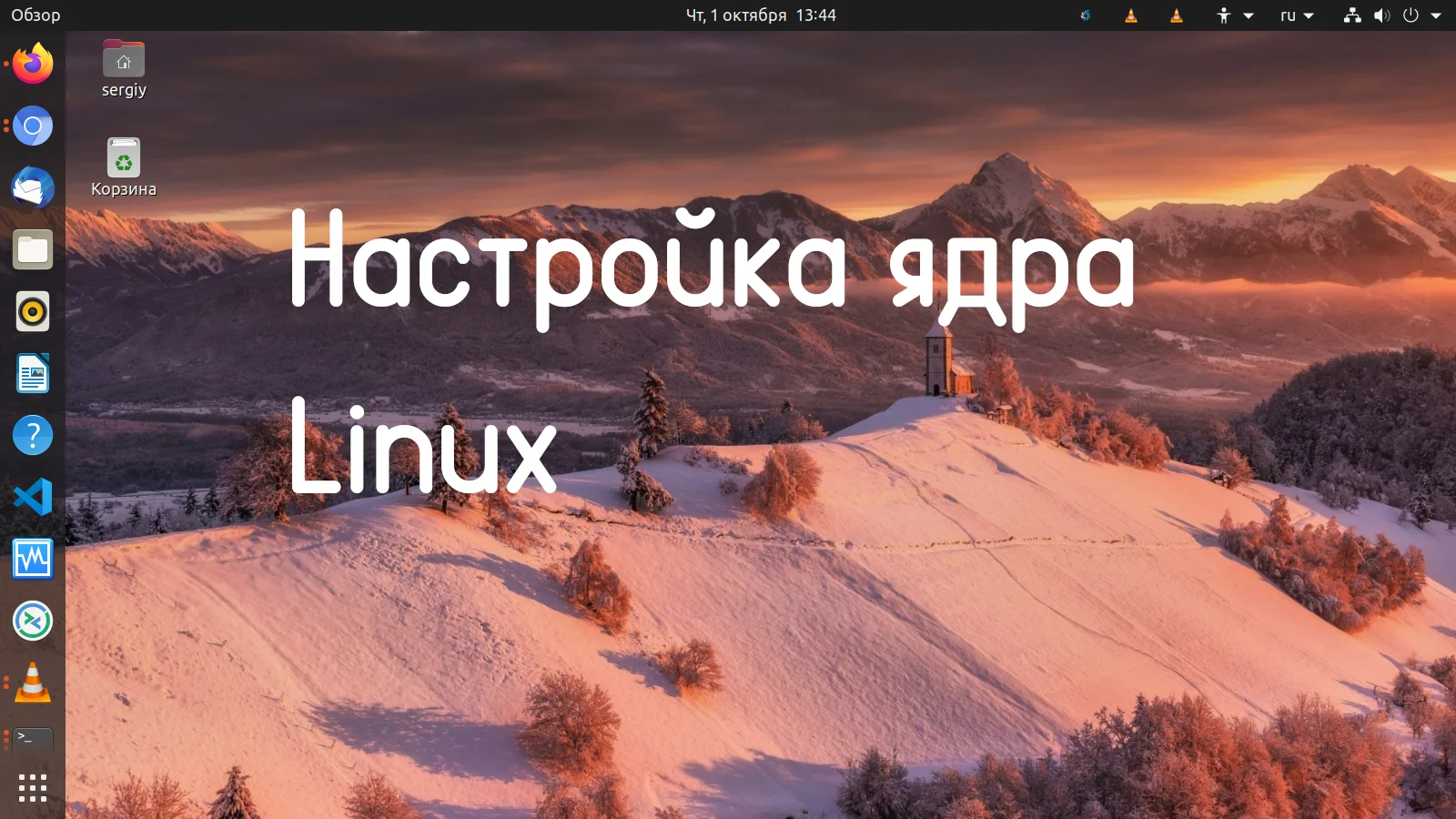Open LibreOffice Writer from the dock
1456x819 pixels.
33,373
